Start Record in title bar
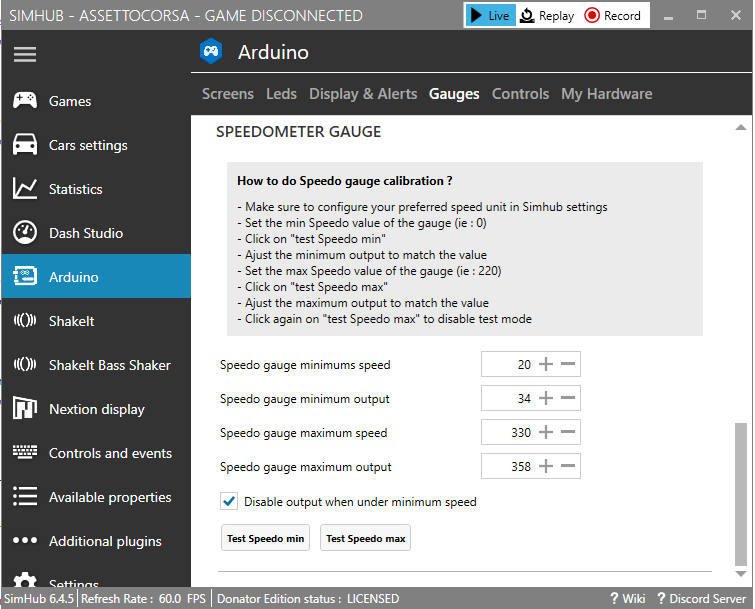This screenshot has height=609, width=755. 613,15
